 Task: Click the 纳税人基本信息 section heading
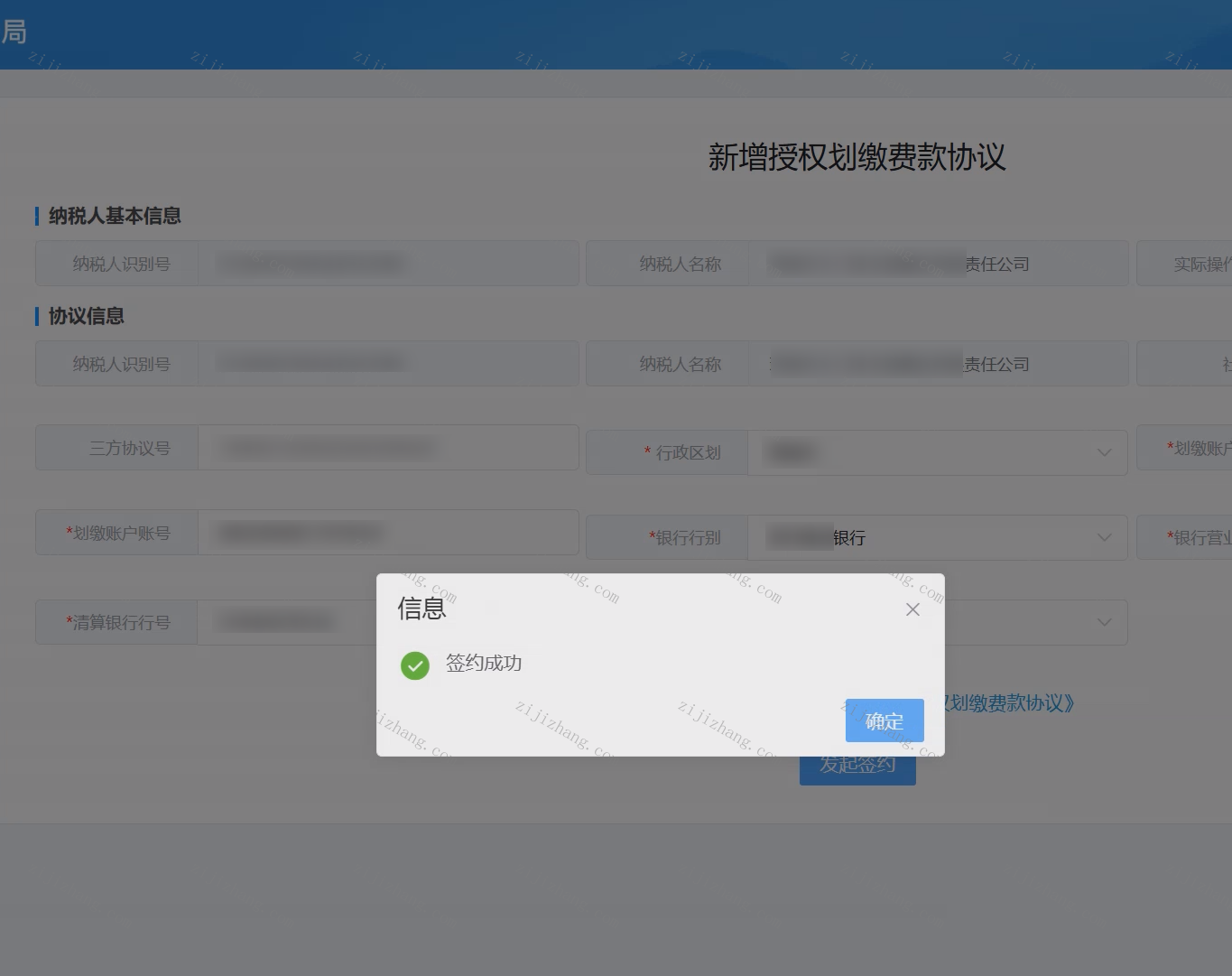click(x=115, y=216)
